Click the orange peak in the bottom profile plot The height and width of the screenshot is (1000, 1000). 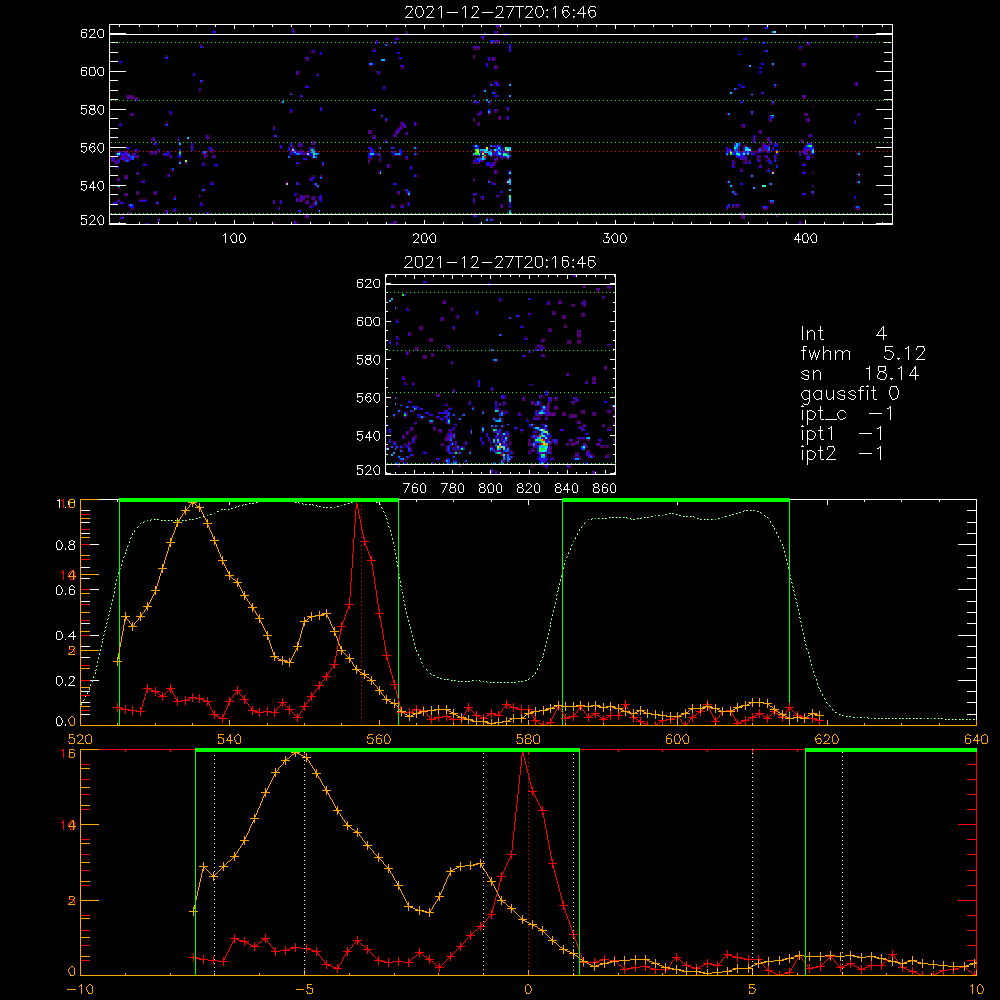click(296, 752)
